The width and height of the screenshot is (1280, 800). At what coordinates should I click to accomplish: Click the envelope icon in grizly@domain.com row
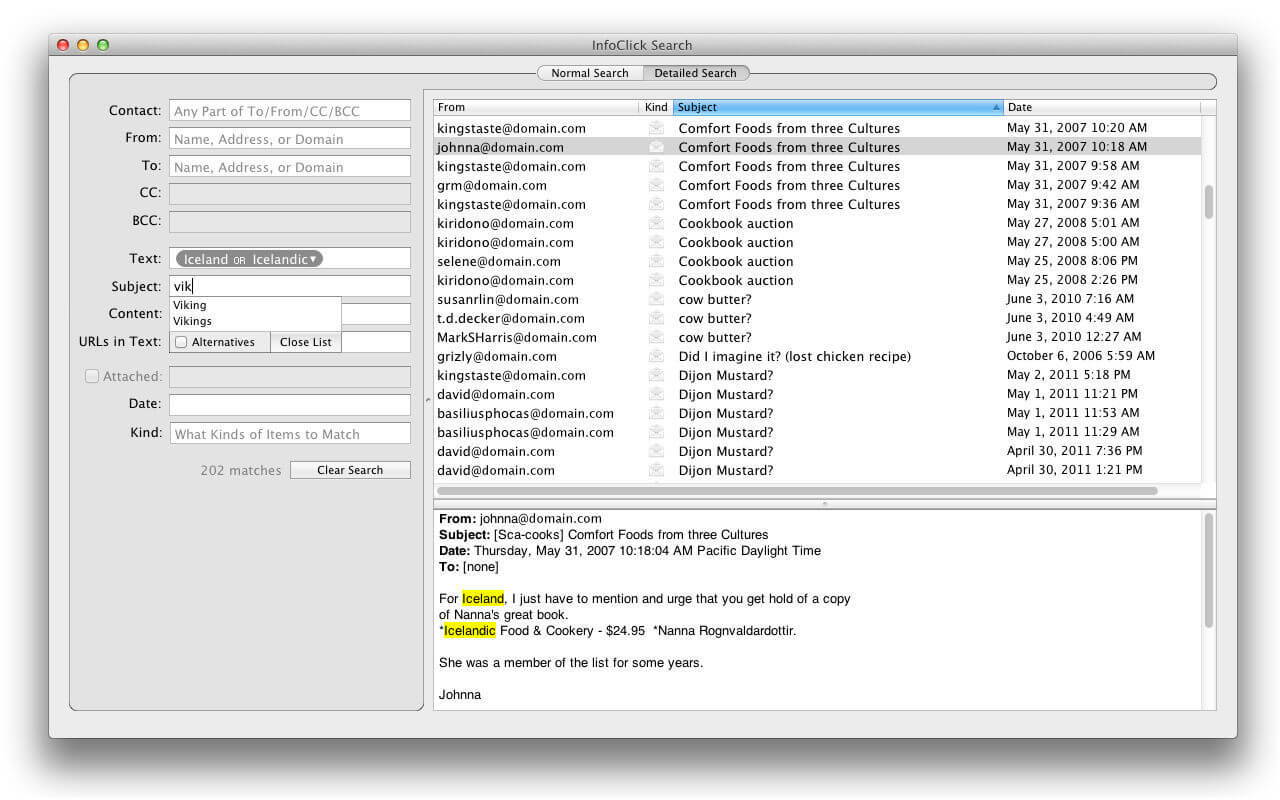pyautogui.click(x=656, y=356)
